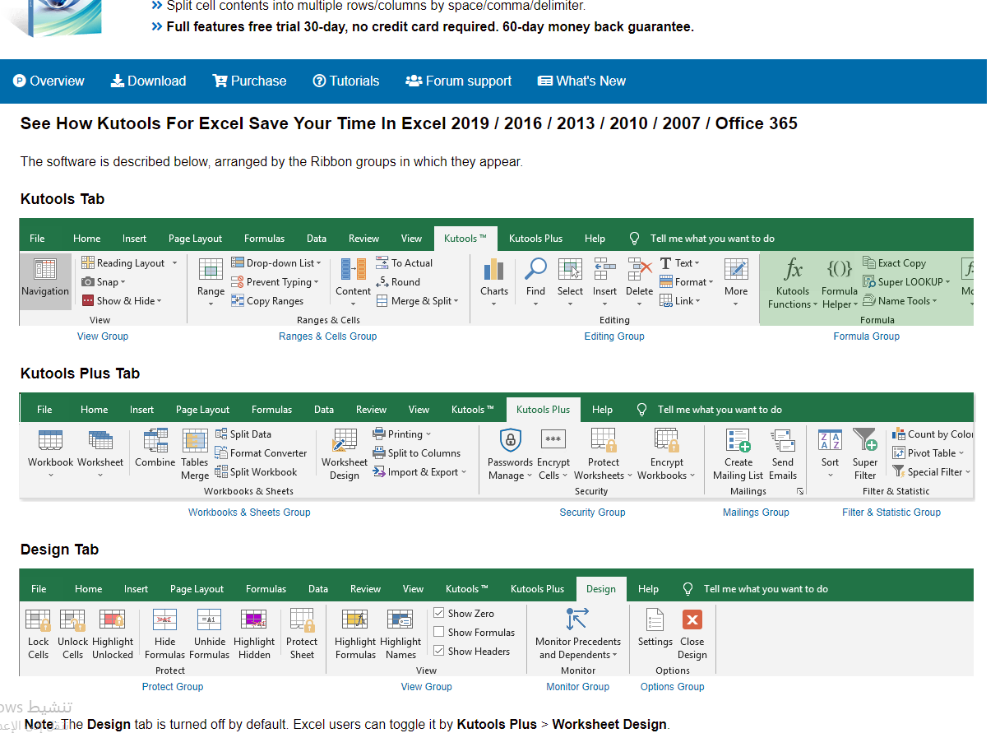The width and height of the screenshot is (1000, 747).
Task: Click the Delete icon in Editing group
Action: click(639, 269)
